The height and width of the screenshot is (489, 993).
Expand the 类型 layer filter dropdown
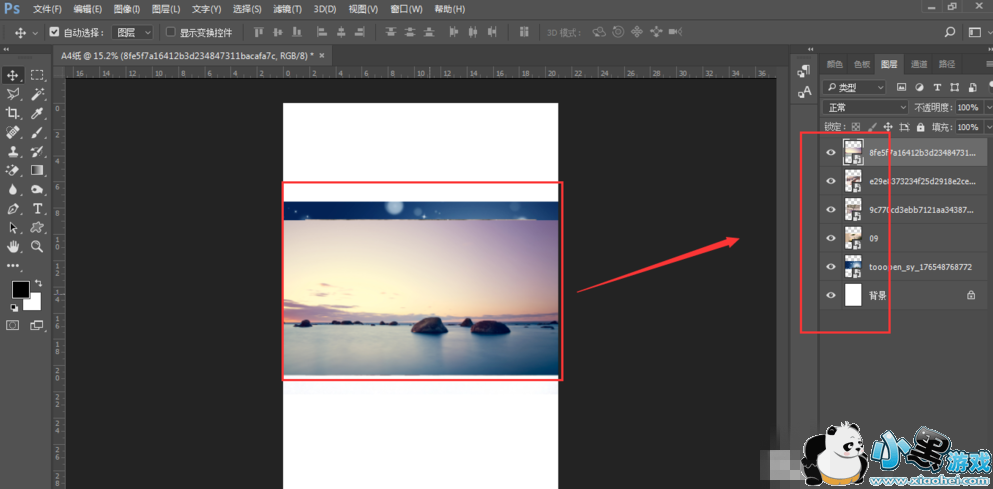pos(855,88)
